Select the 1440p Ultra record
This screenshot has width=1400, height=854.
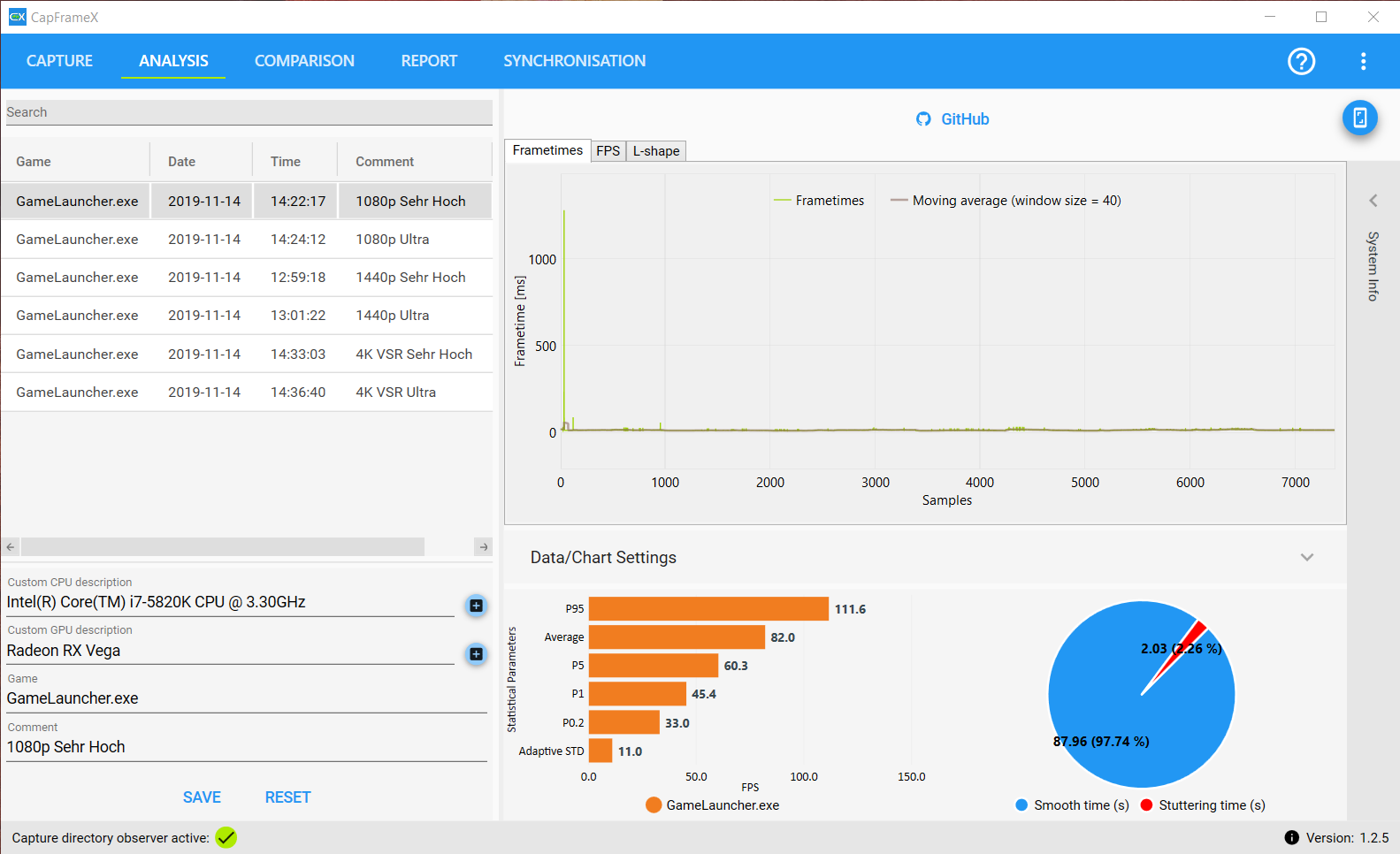[x=247, y=316]
